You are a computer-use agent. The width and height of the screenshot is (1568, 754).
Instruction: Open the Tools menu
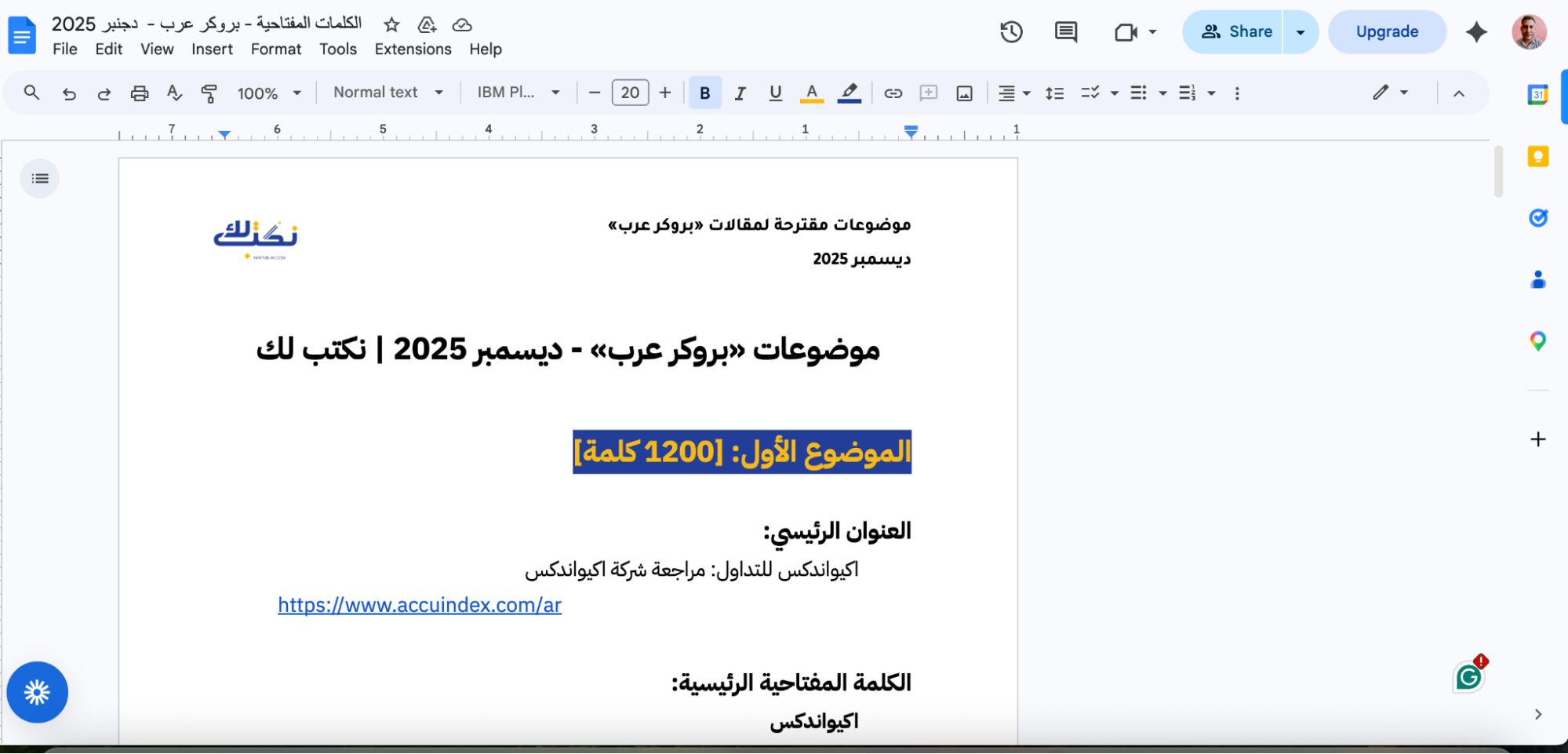(338, 49)
